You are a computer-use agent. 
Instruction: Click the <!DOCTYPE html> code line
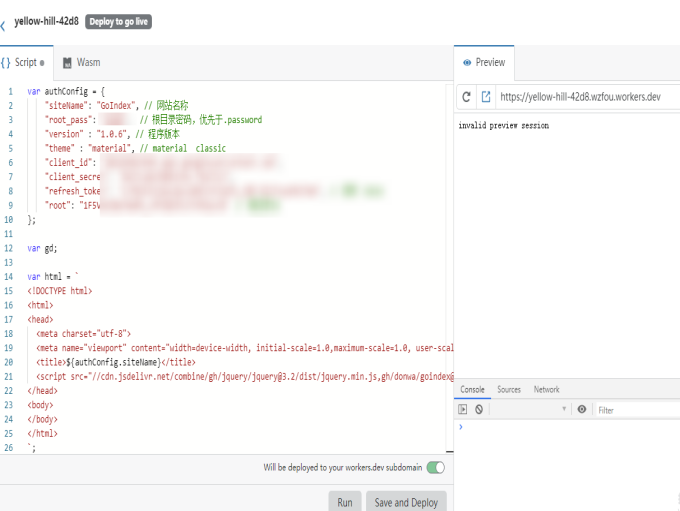point(60,291)
